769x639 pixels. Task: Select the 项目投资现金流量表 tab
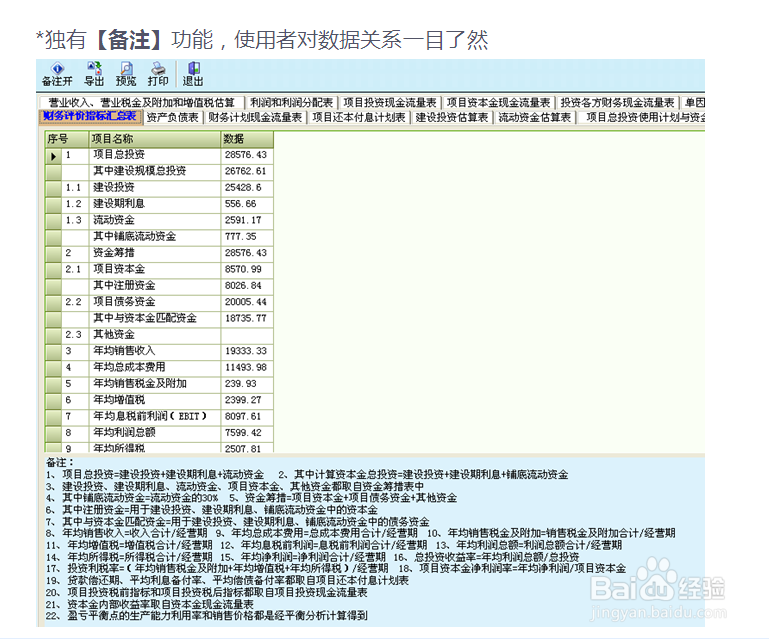(x=390, y=102)
